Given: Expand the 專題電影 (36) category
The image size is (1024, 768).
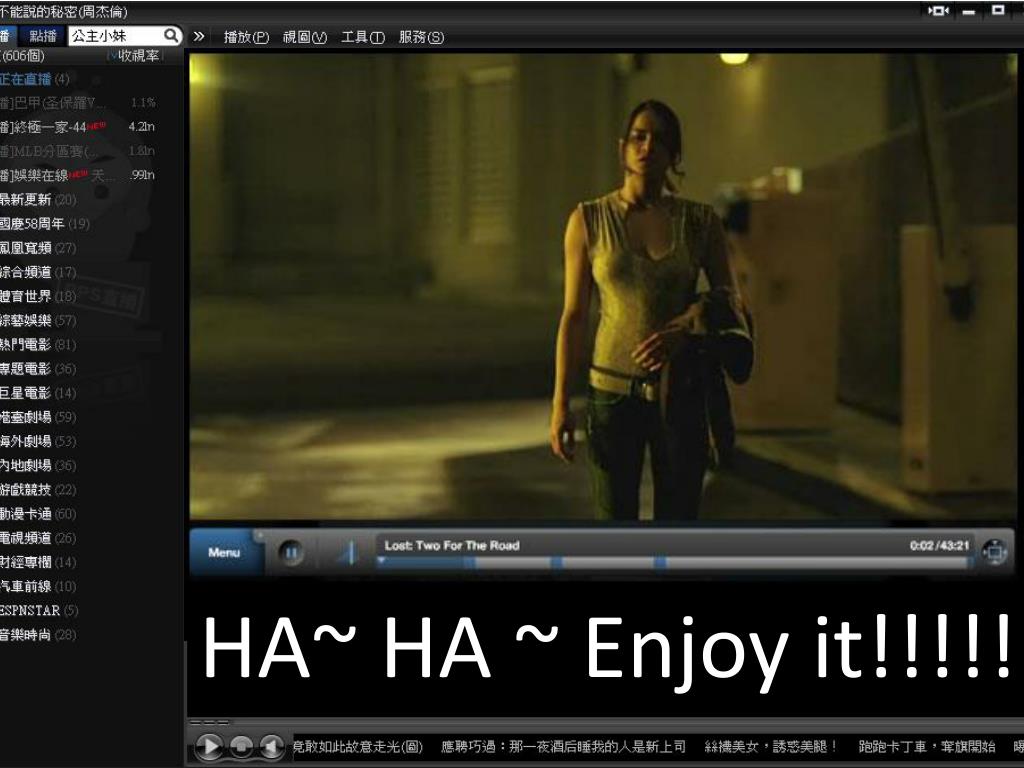Looking at the screenshot, I should click(38, 368).
